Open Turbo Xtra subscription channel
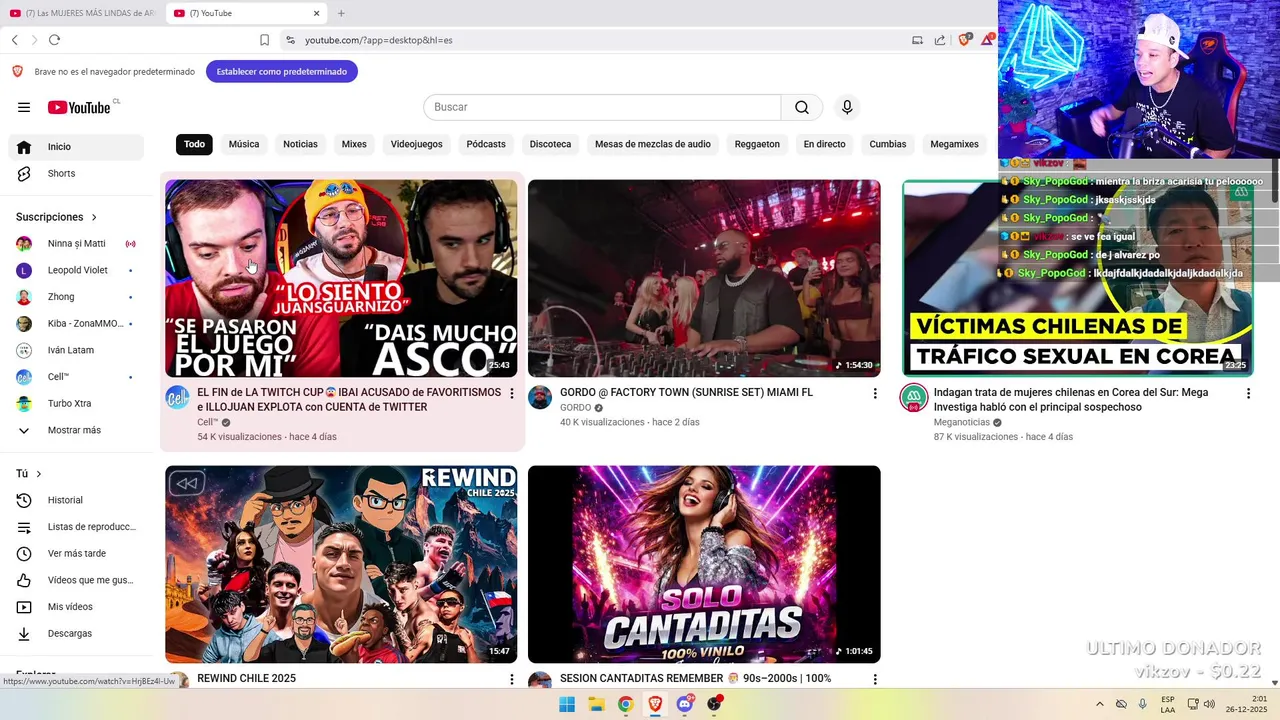 click(x=76, y=404)
